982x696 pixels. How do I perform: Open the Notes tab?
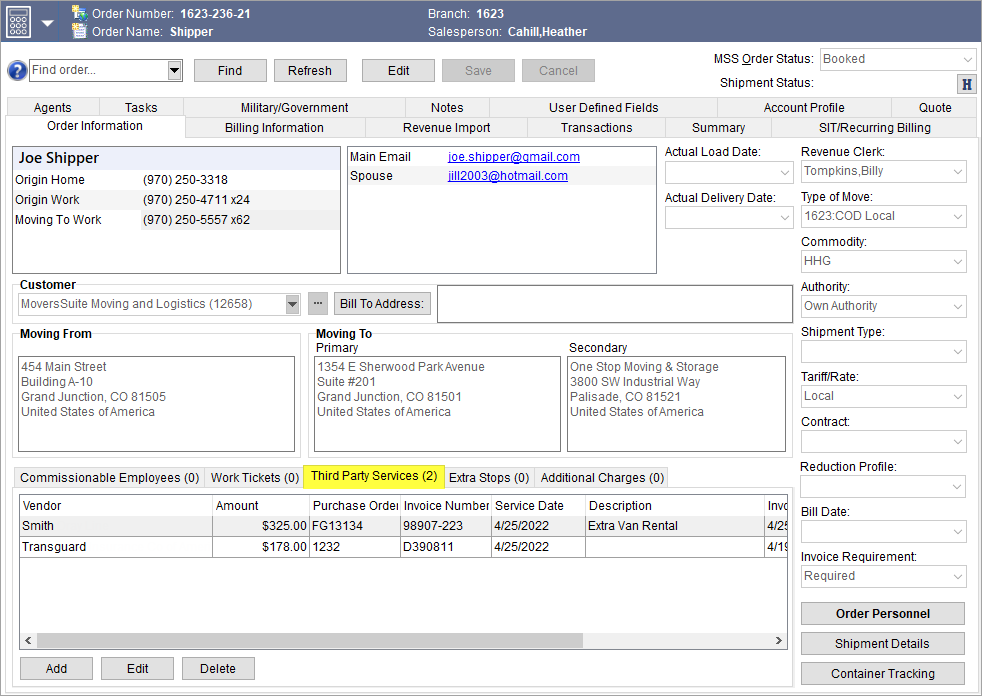(446, 107)
